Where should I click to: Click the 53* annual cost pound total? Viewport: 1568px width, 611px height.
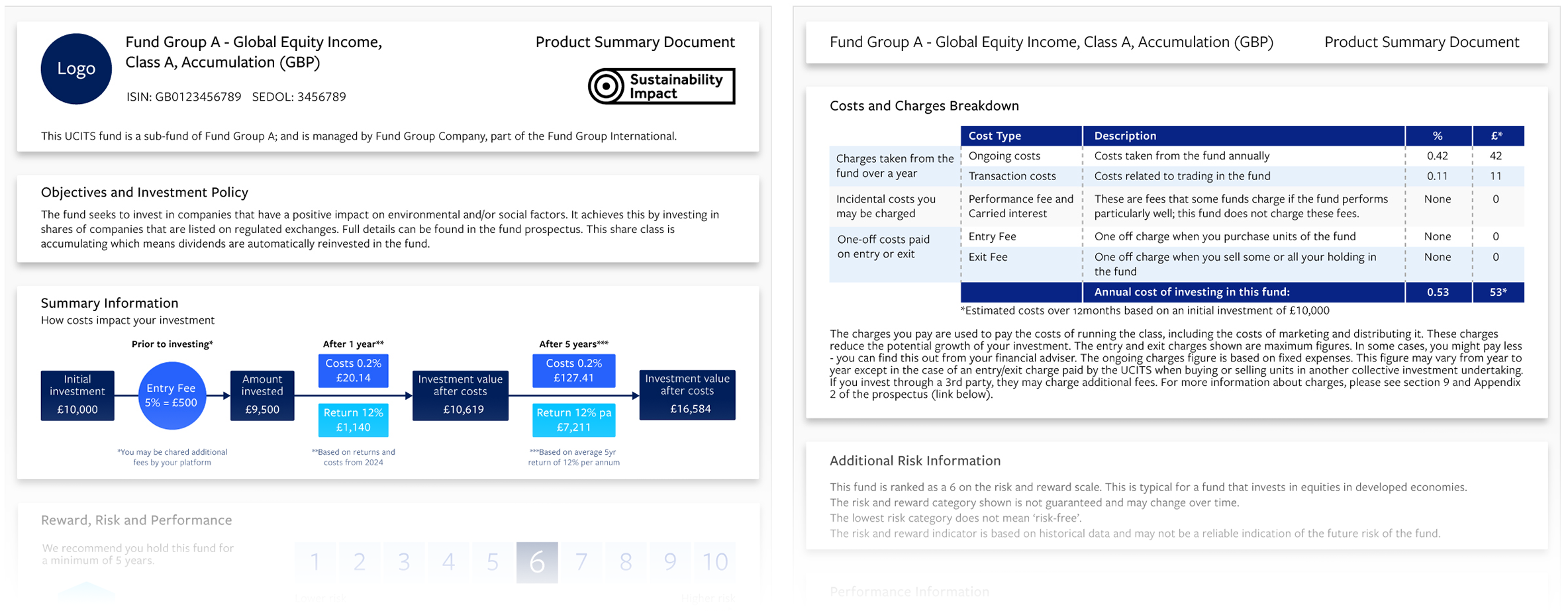[x=1498, y=292]
